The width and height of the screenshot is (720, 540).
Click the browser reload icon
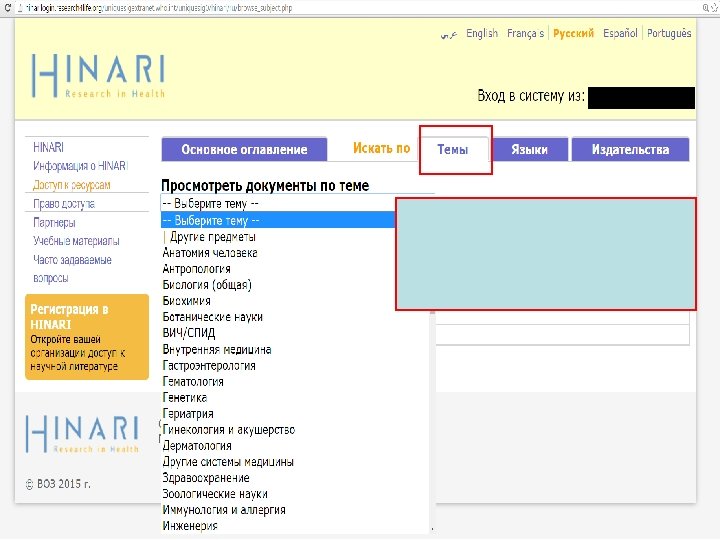pyautogui.click(x=8, y=7)
